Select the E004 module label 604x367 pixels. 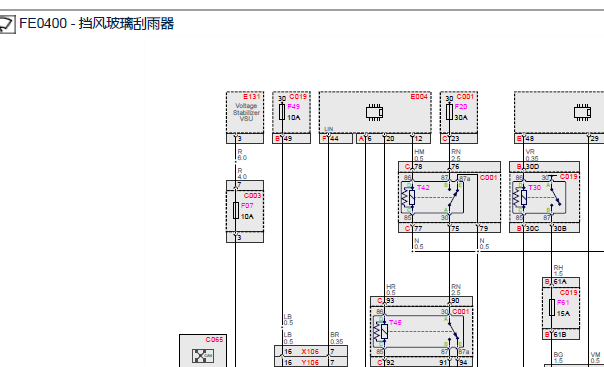tap(419, 97)
